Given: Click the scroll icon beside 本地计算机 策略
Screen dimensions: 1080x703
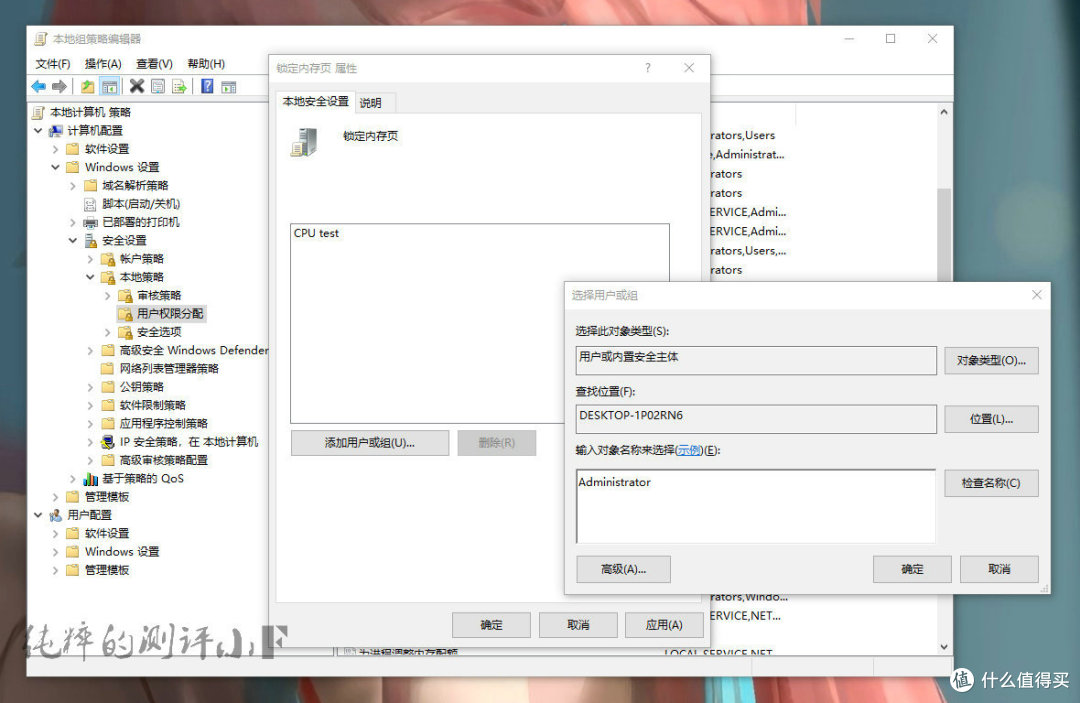Looking at the screenshot, I should coord(39,112).
